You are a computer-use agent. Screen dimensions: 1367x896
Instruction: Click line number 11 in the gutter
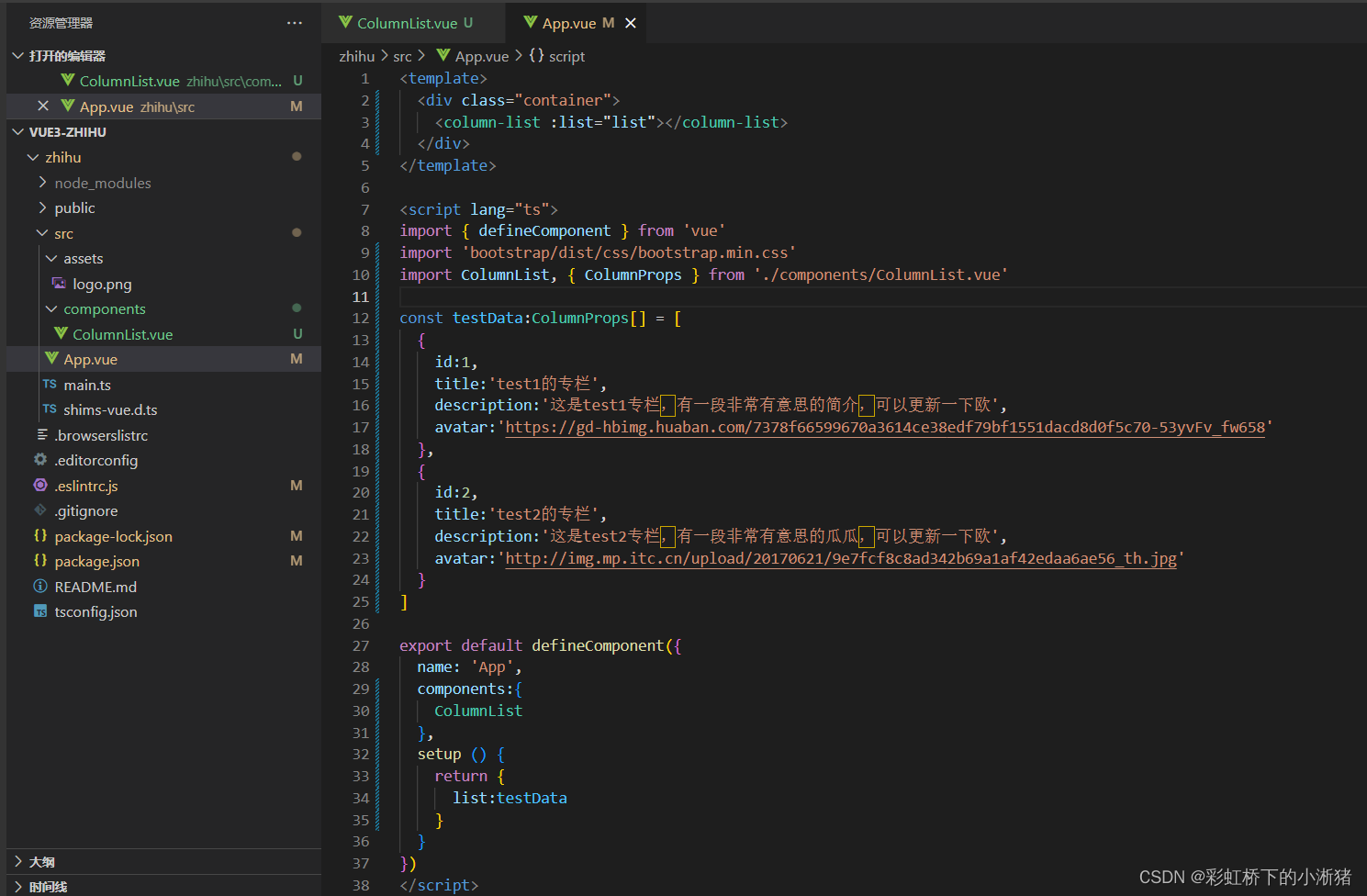(x=361, y=297)
